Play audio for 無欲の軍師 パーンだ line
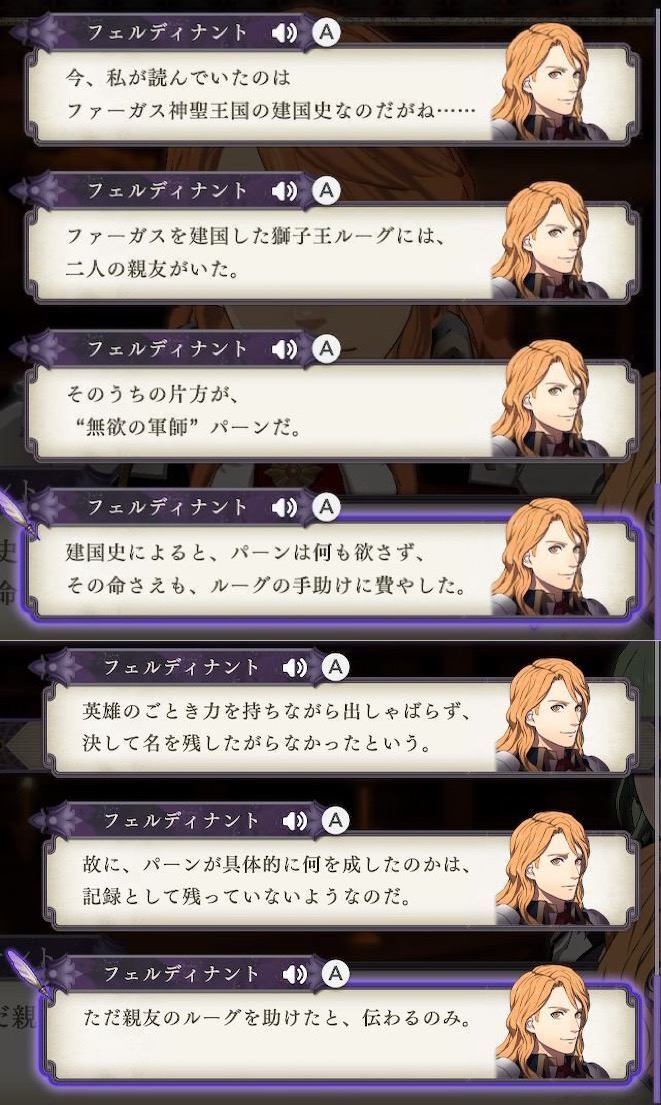 click(284, 349)
